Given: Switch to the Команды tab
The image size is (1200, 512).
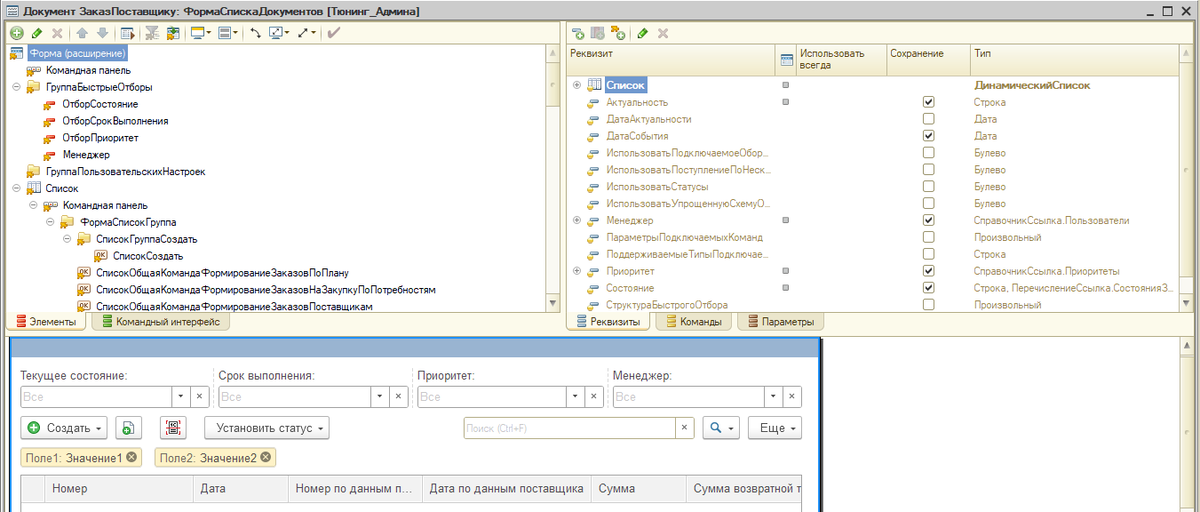Looking at the screenshot, I should 694,321.
